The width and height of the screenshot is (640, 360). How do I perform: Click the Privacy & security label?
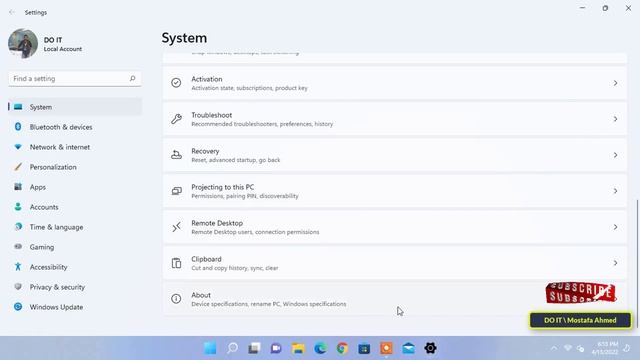point(57,287)
